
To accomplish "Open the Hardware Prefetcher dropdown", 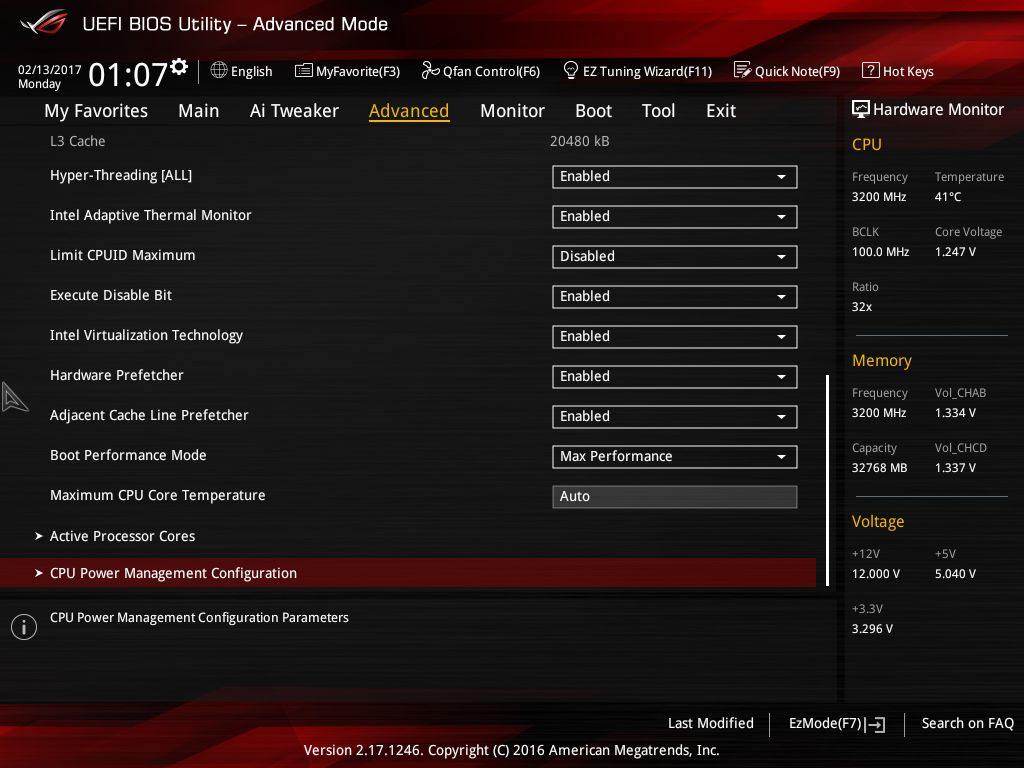I will tap(674, 376).
